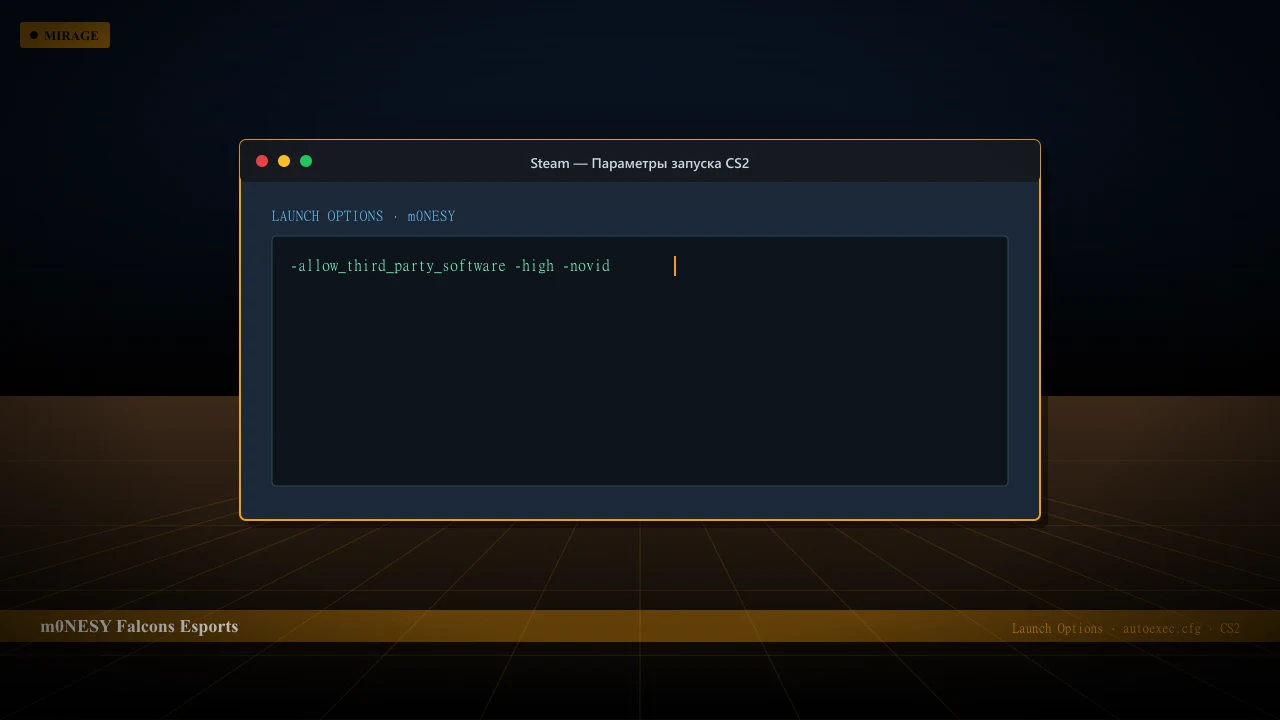Click the window title "Steam — Параметры запуска CS2"
Screen dimensions: 1280x720
tap(640, 163)
